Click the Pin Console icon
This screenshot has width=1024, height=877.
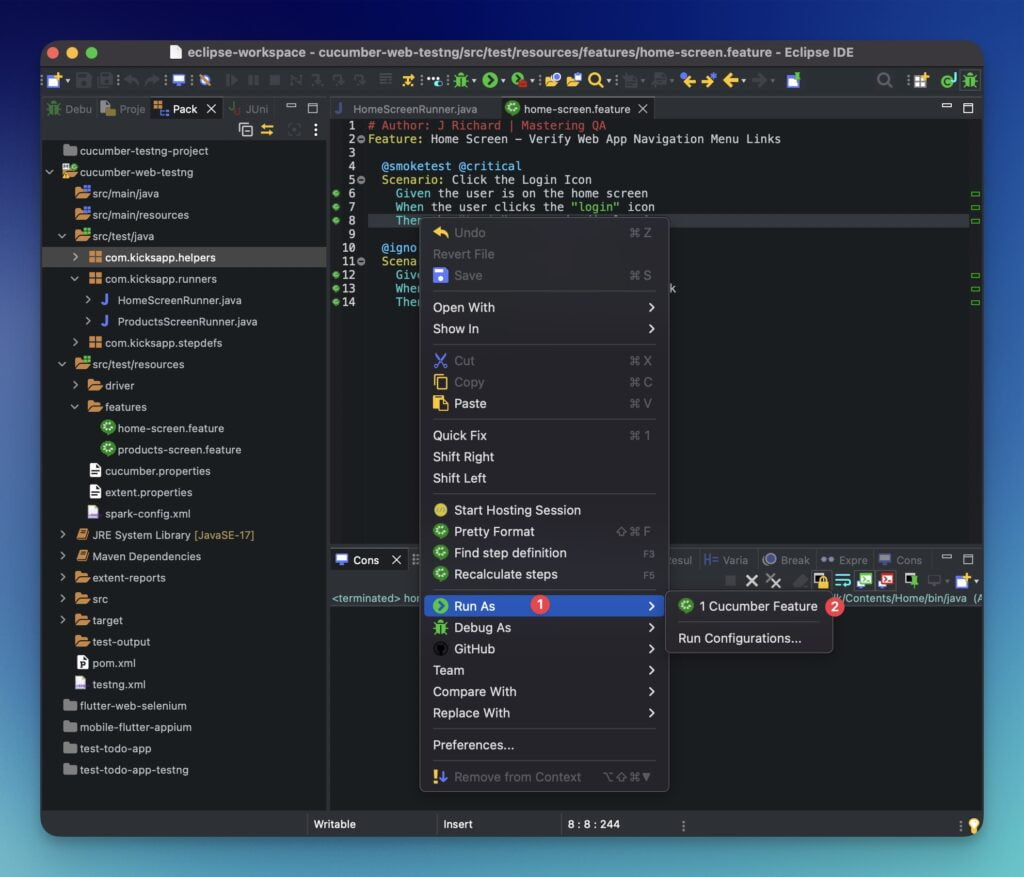pos(911,581)
